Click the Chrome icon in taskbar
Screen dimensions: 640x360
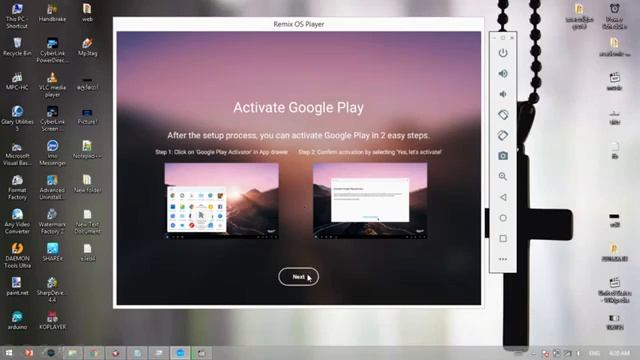point(94,353)
